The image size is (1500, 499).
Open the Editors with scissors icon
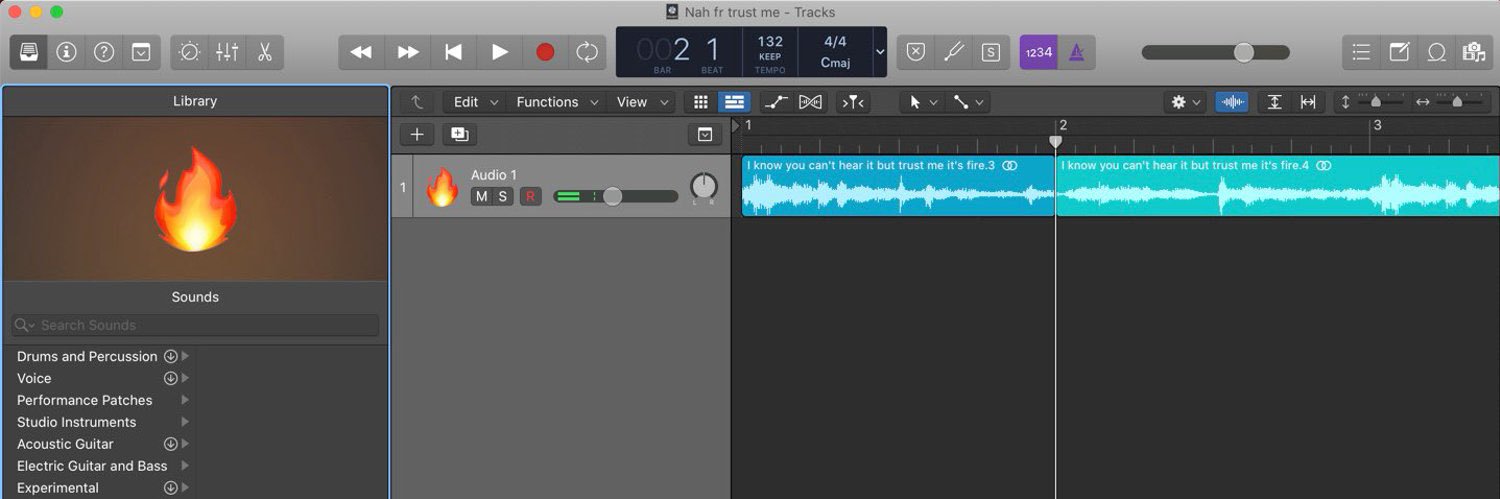coord(265,52)
